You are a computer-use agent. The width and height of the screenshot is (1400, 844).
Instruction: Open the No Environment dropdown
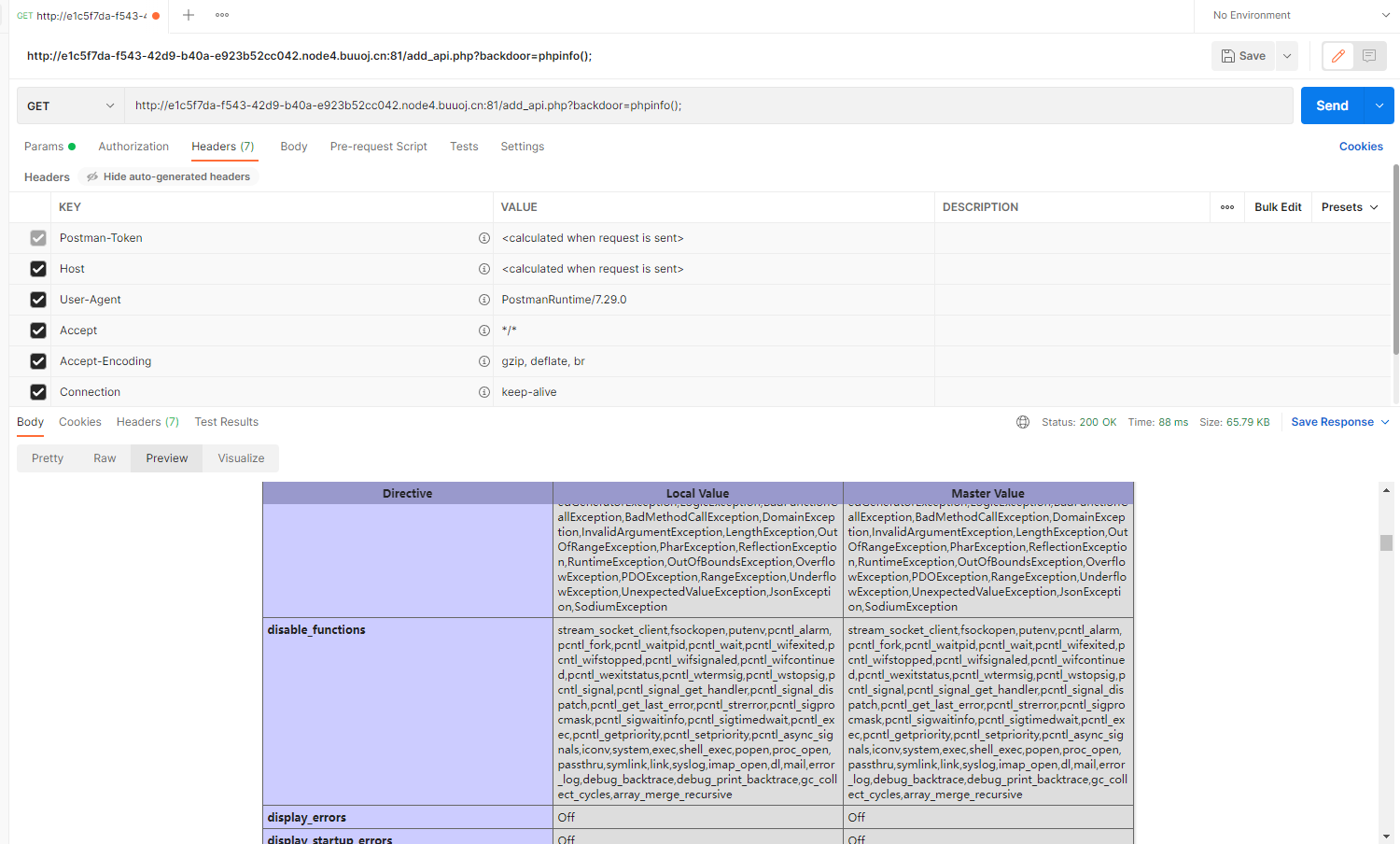click(x=1300, y=15)
